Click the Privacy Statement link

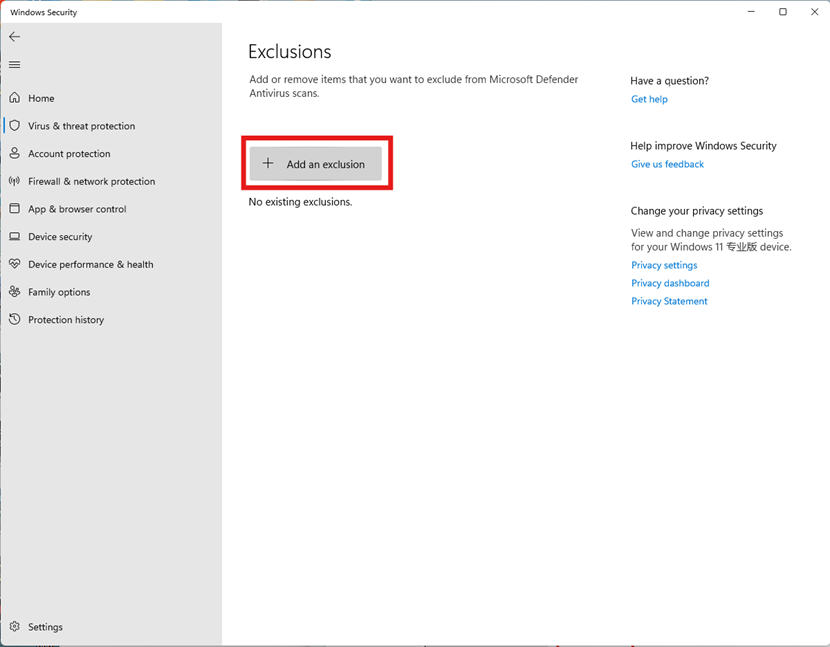669,301
